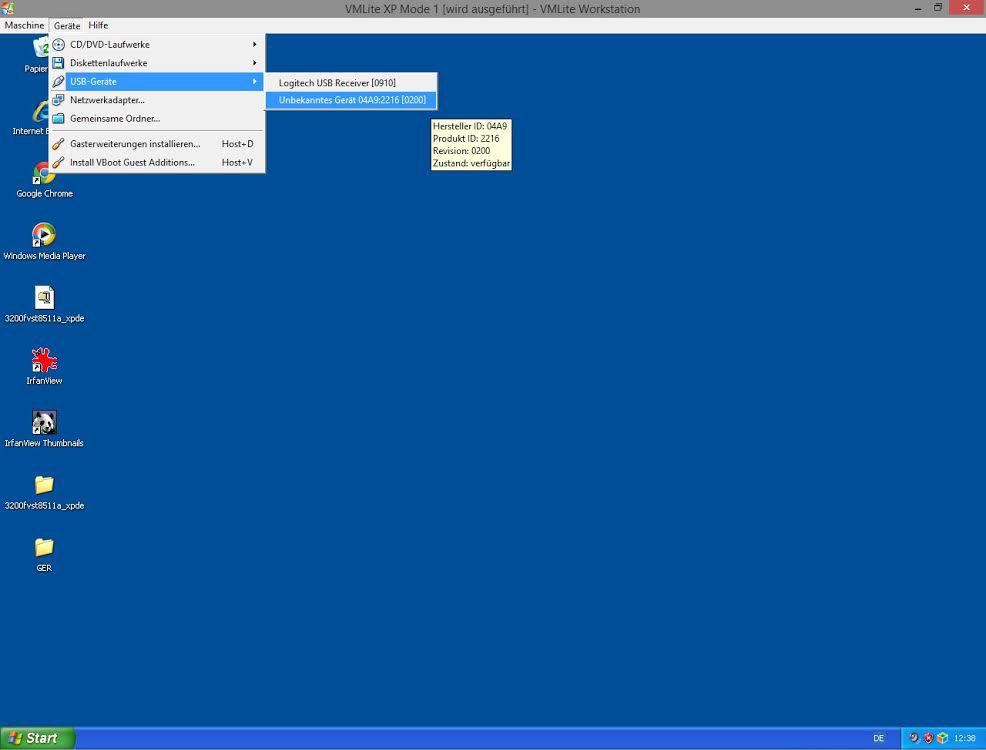Click the floppy disk icon

click(58, 63)
